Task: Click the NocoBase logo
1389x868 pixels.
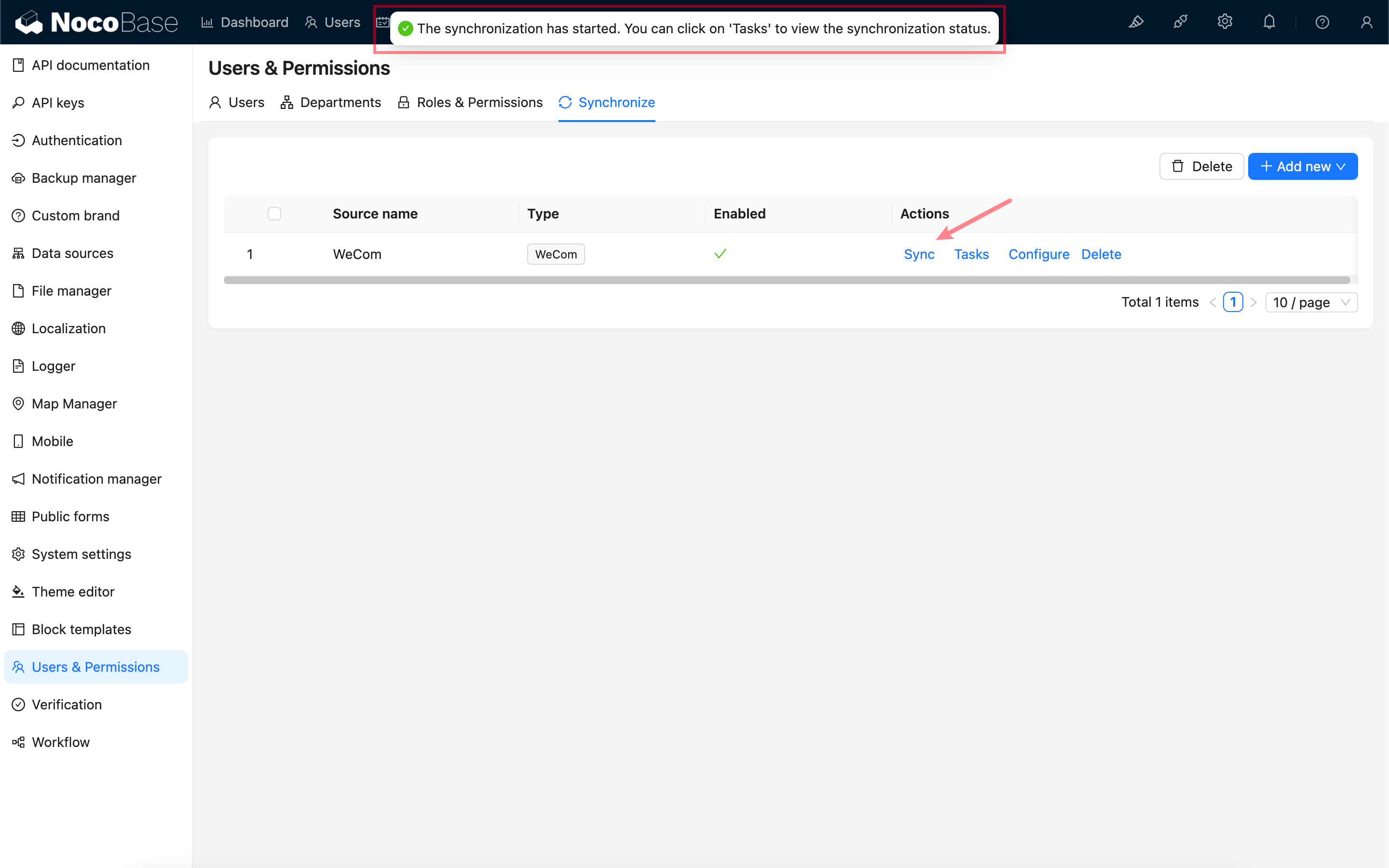Action: point(96,22)
